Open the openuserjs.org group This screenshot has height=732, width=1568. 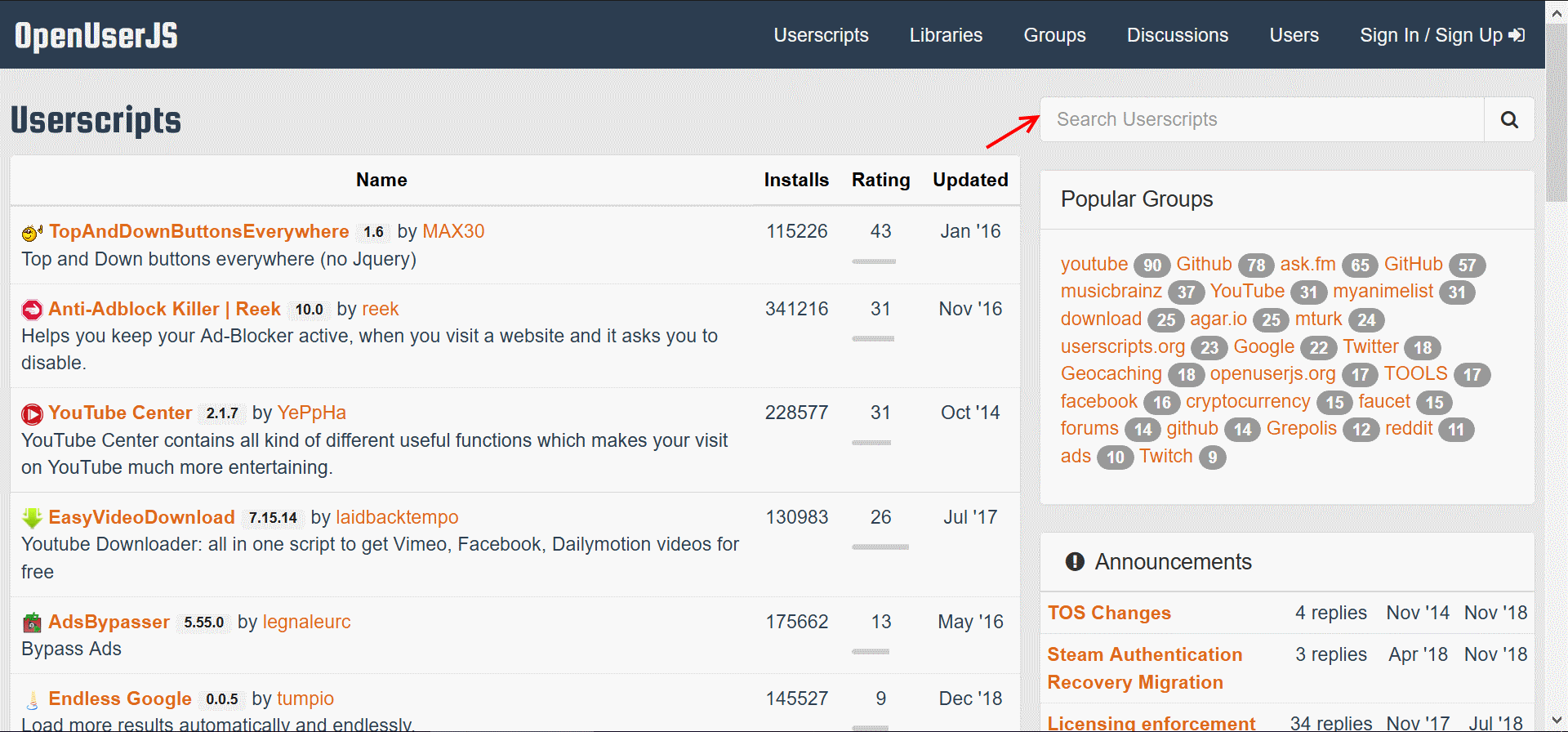click(x=1272, y=373)
